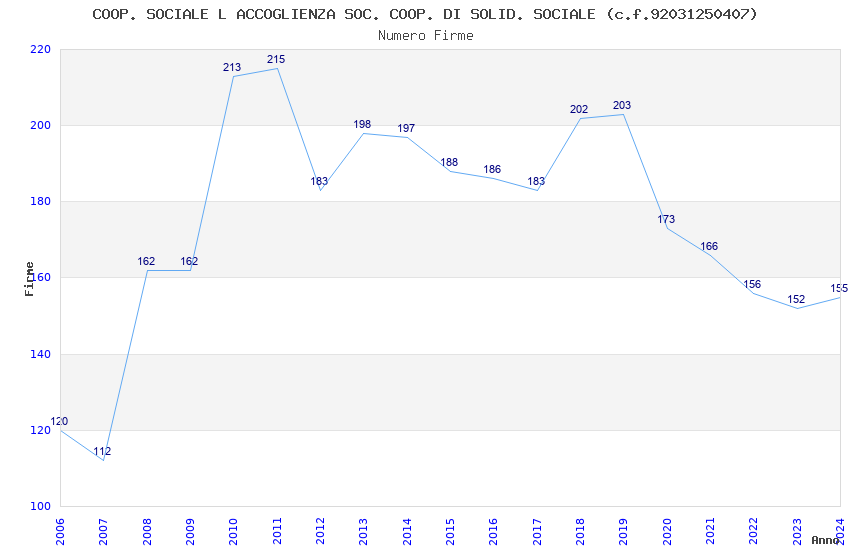Viewport: 850px width, 550px height.
Task: Click the data label 188 for 2015
Action: (449, 163)
